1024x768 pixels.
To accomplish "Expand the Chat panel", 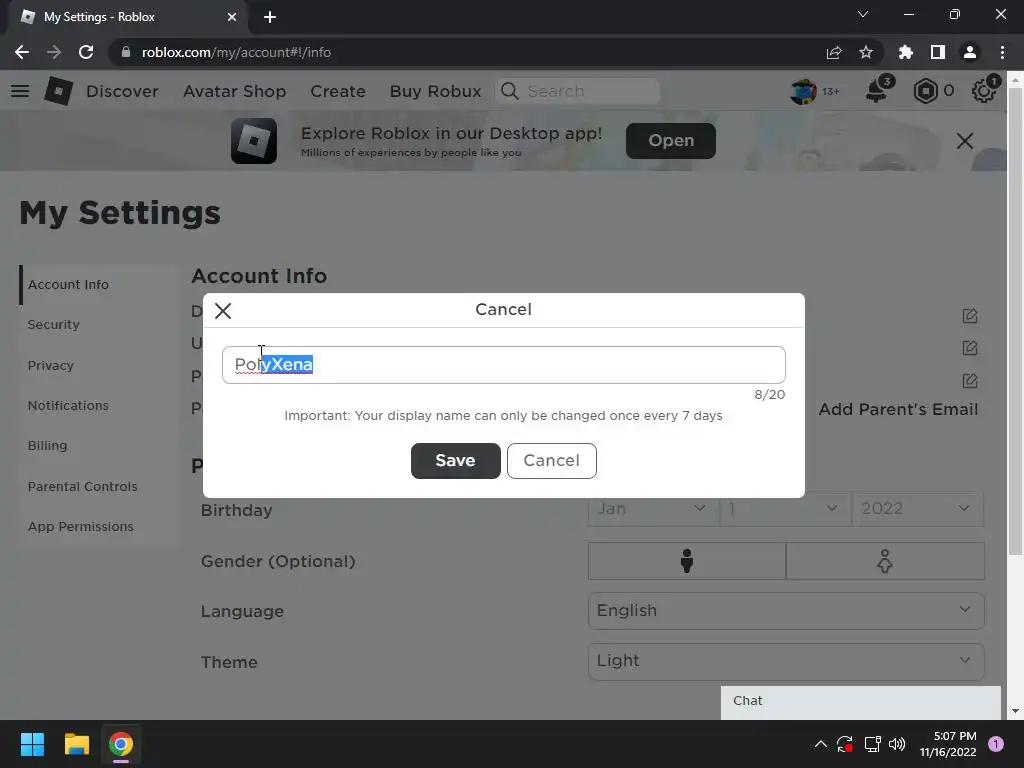I will [x=861, y=702].
